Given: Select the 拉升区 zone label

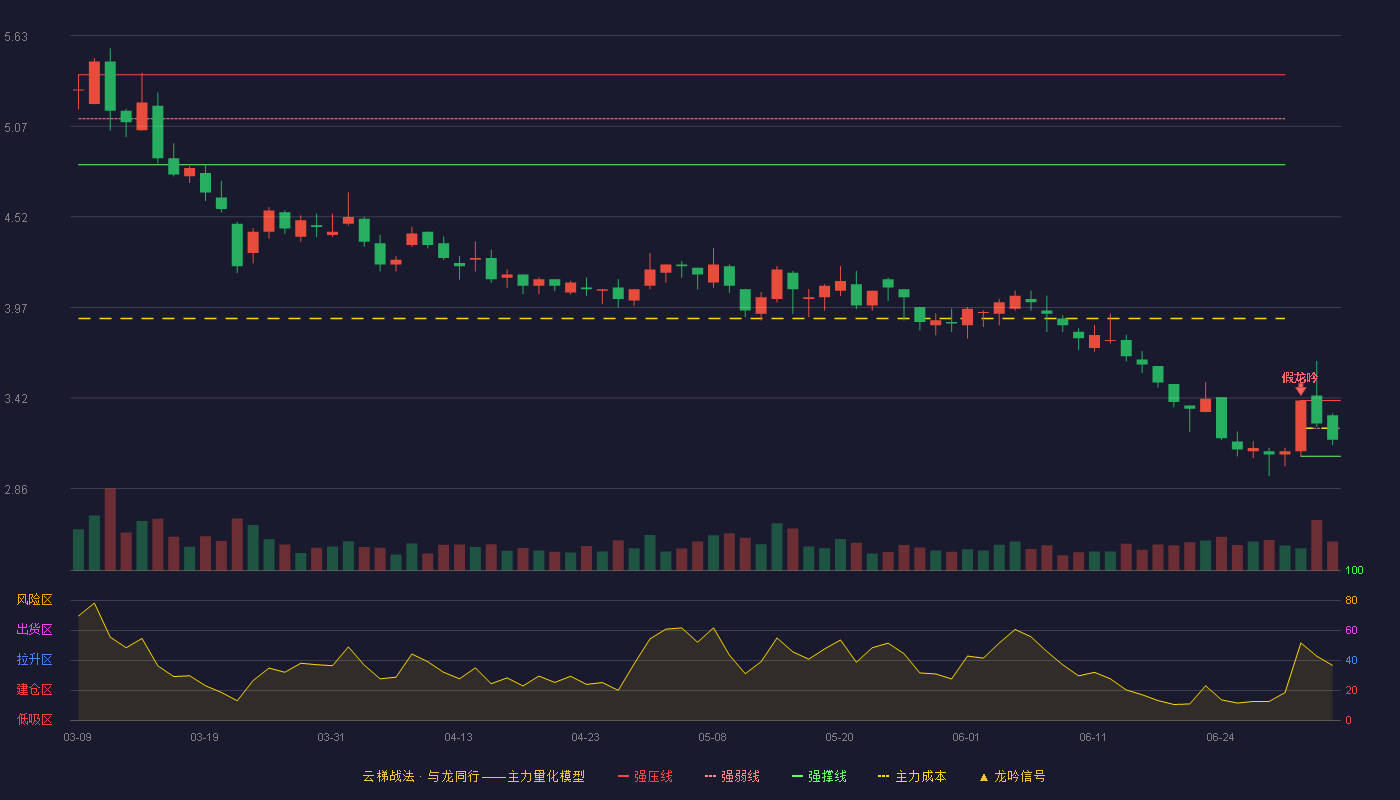Looking at the screenshot, I should click(x=34, y=660).
